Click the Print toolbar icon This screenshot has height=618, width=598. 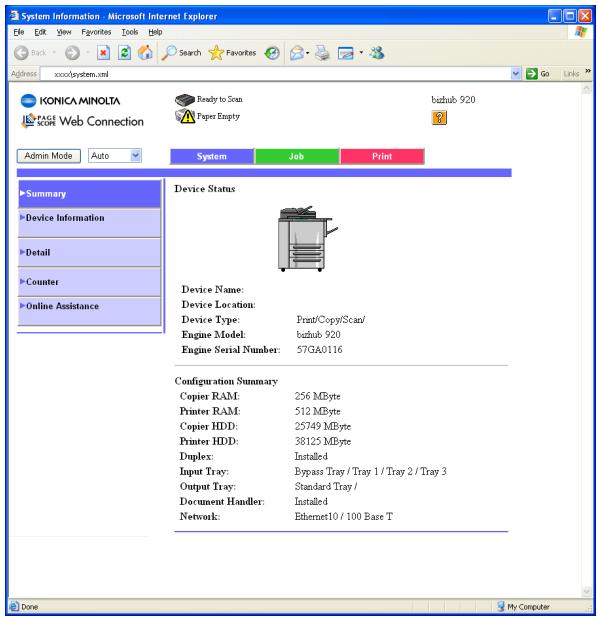322,53
